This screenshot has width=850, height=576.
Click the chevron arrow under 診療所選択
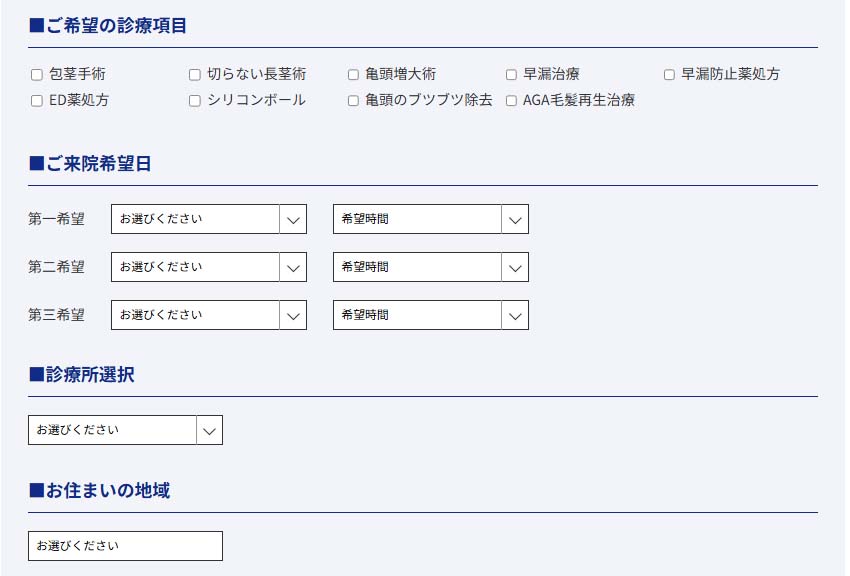(209, 430)
